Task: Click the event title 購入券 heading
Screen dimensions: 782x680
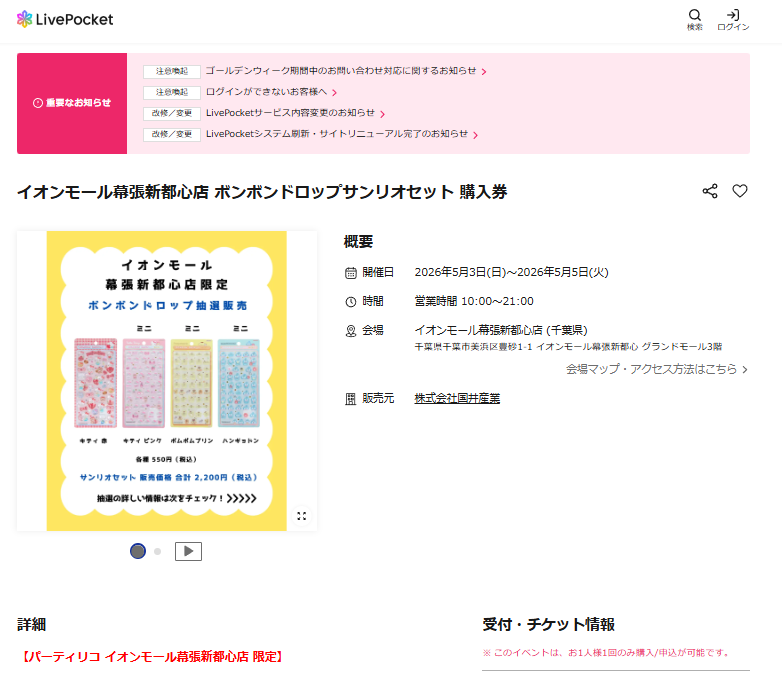Action: click(x=262, y=192)
